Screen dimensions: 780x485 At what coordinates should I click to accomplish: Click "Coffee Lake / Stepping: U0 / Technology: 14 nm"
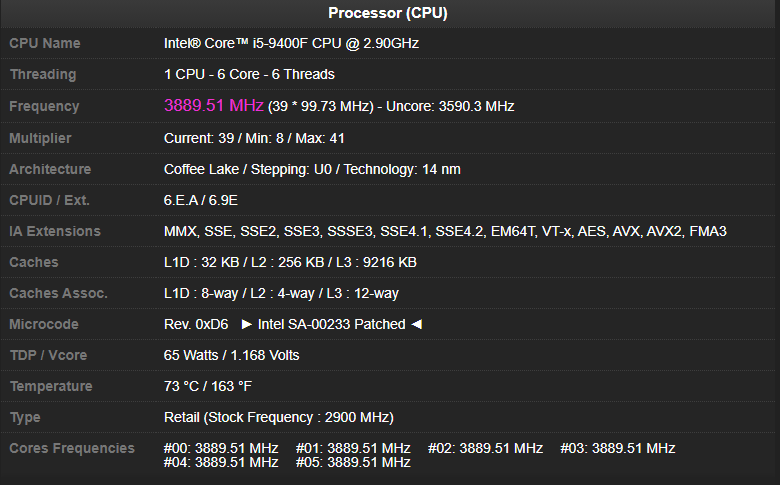pos(312,169)
